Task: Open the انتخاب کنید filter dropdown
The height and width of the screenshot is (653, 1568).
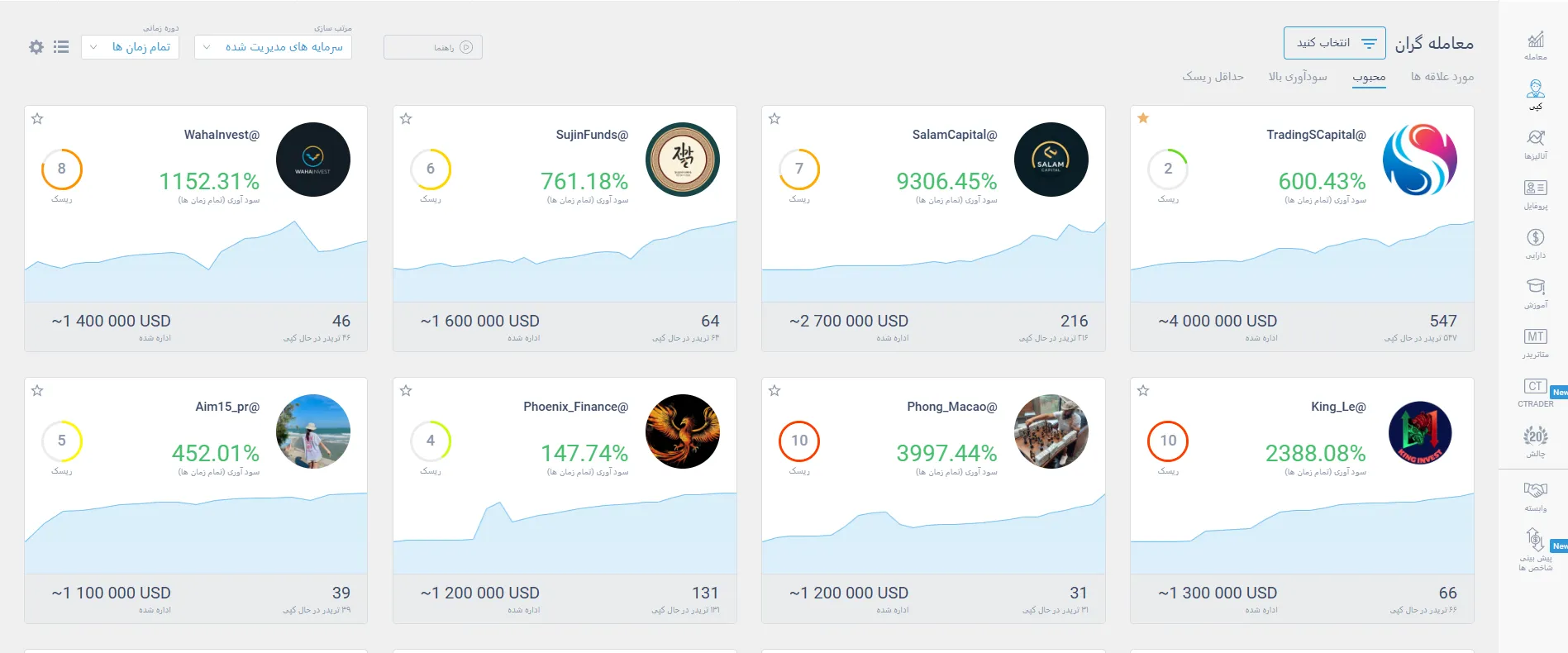Action: pyautogui.click(x=1334, y=42)
